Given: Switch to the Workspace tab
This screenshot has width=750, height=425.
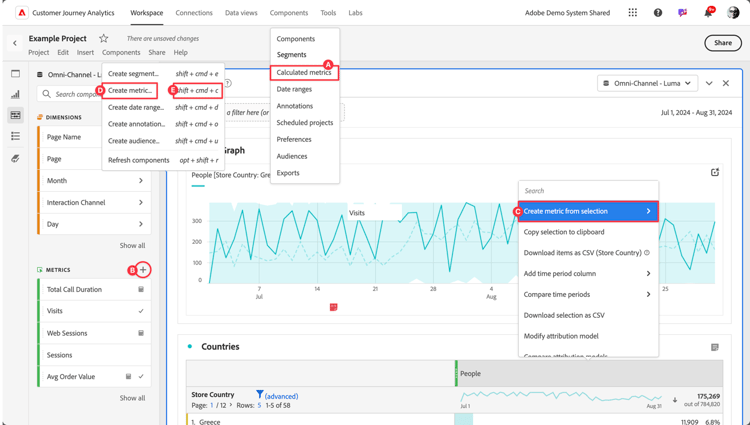Looking at the screenshot, I should 146,13.
